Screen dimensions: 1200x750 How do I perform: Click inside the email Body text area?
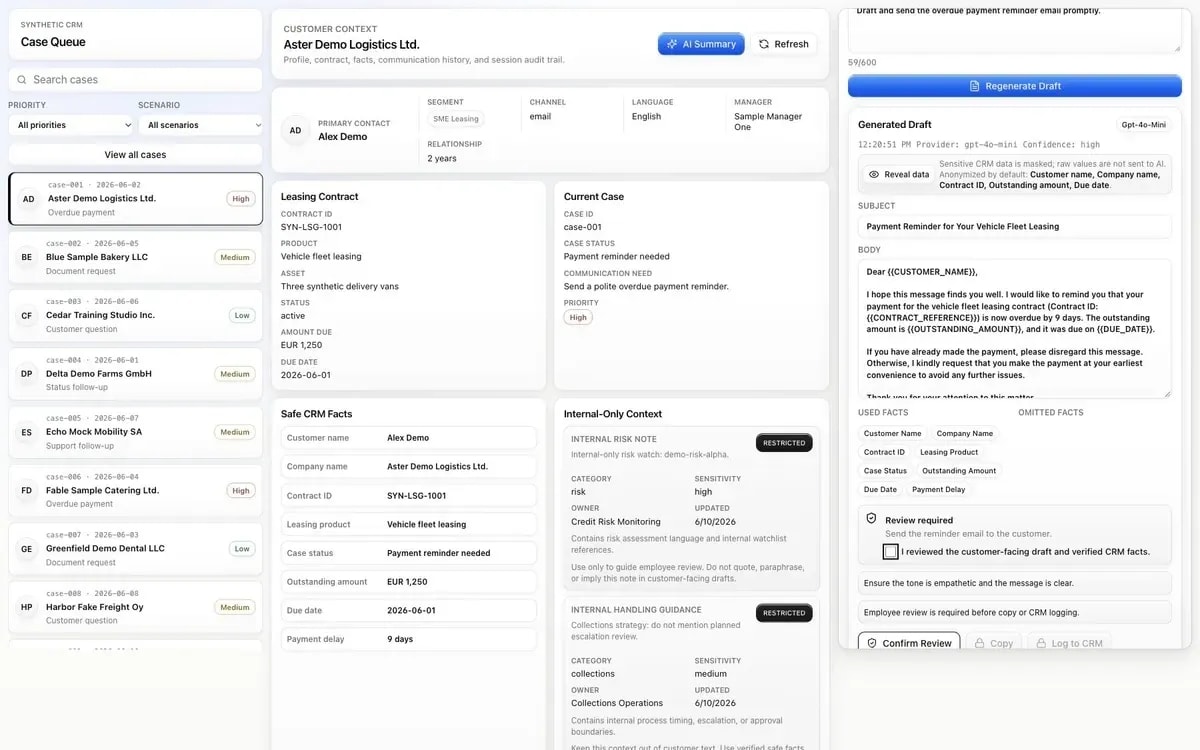(1015, 329)
